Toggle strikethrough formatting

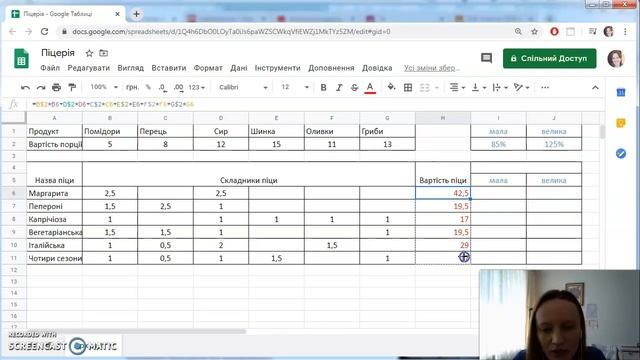pos(354,87)
